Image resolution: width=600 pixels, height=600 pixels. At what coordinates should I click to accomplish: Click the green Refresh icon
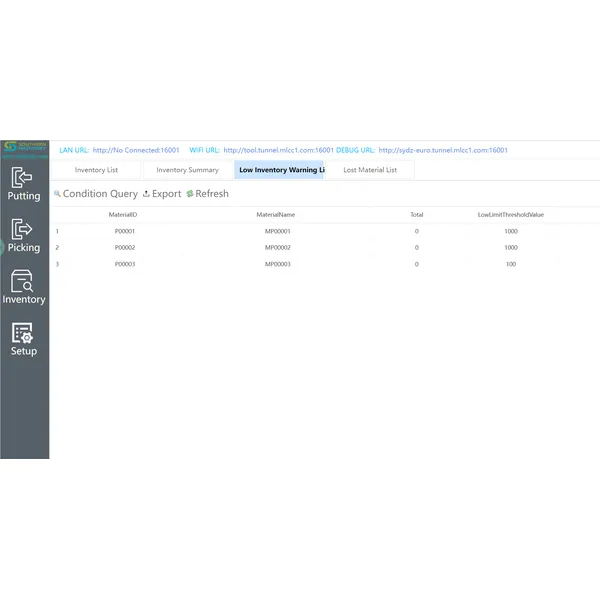(x=190, y=194)
